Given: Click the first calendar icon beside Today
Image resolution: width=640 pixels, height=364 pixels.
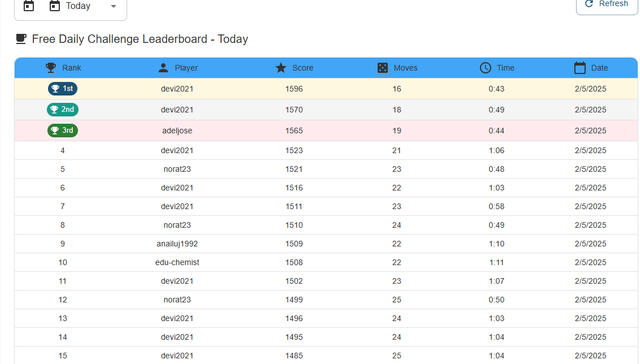Looking at the screenshot, I should pos(29,5).
